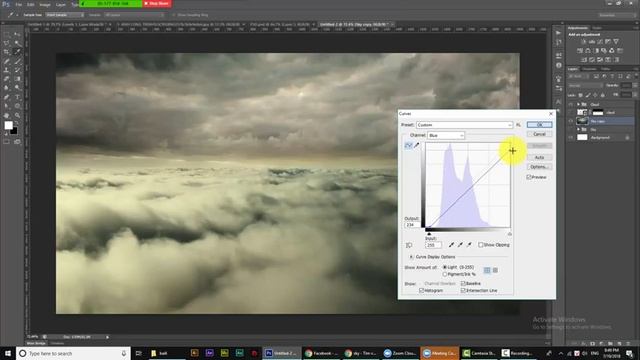The height and width of the screenshot is (360, 640).
Task: Select the Rectangular Marquee tool
Action: coord(7,35)
